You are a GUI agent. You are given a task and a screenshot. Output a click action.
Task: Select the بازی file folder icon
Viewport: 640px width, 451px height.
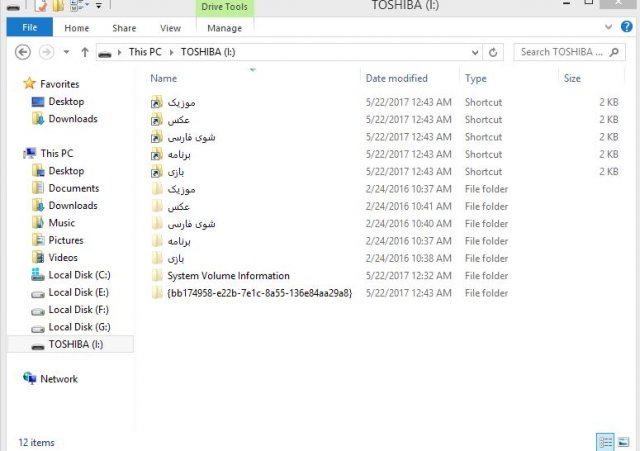[x=157, y=258]
